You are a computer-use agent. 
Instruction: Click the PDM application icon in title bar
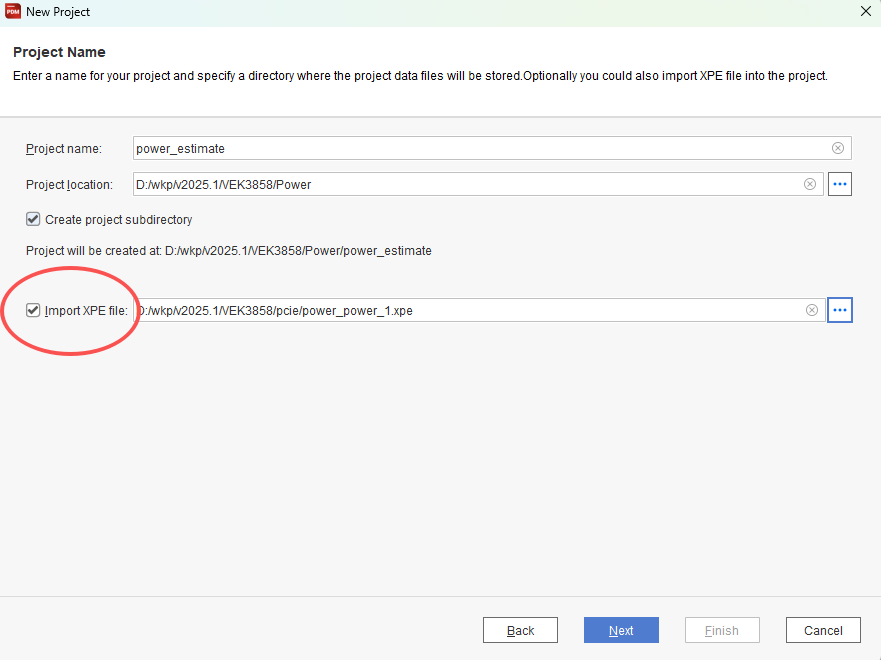[x=12, y=11]
